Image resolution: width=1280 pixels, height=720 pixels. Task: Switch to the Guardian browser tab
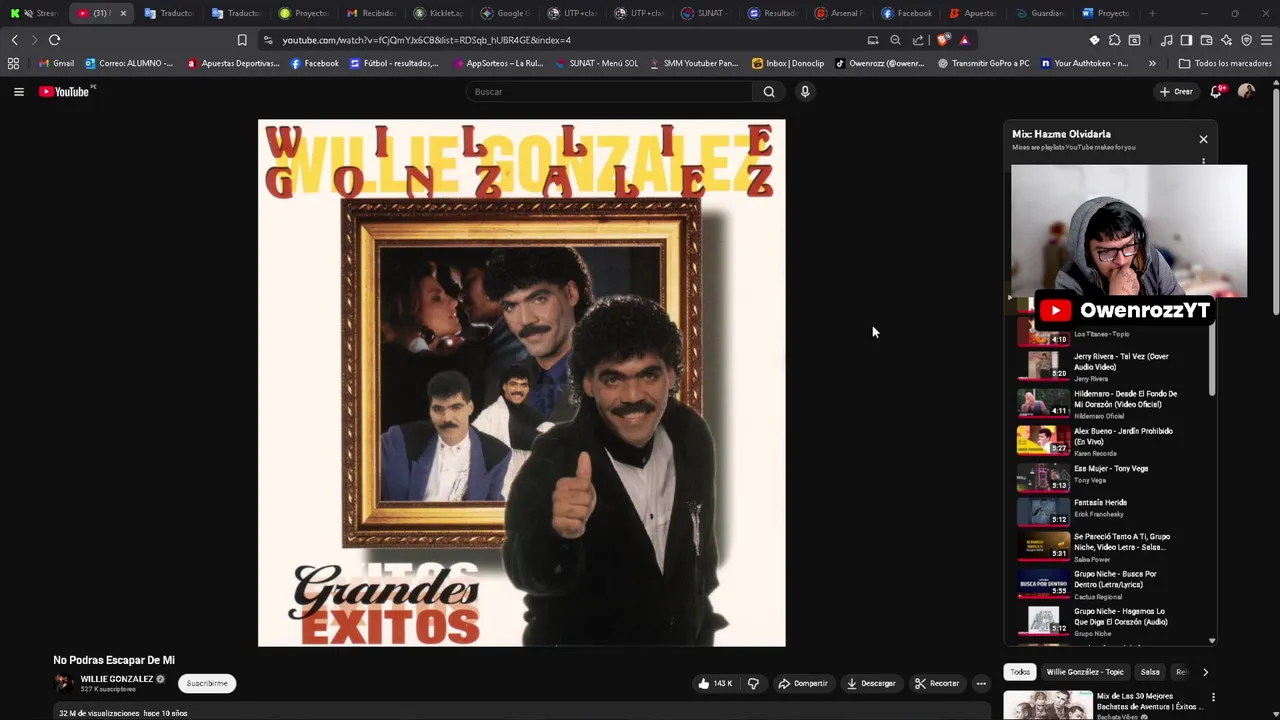[1039, 13]
